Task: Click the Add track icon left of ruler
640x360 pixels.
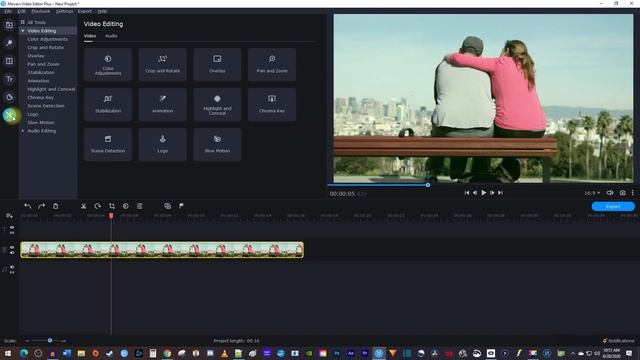Action: click(9, 216)
